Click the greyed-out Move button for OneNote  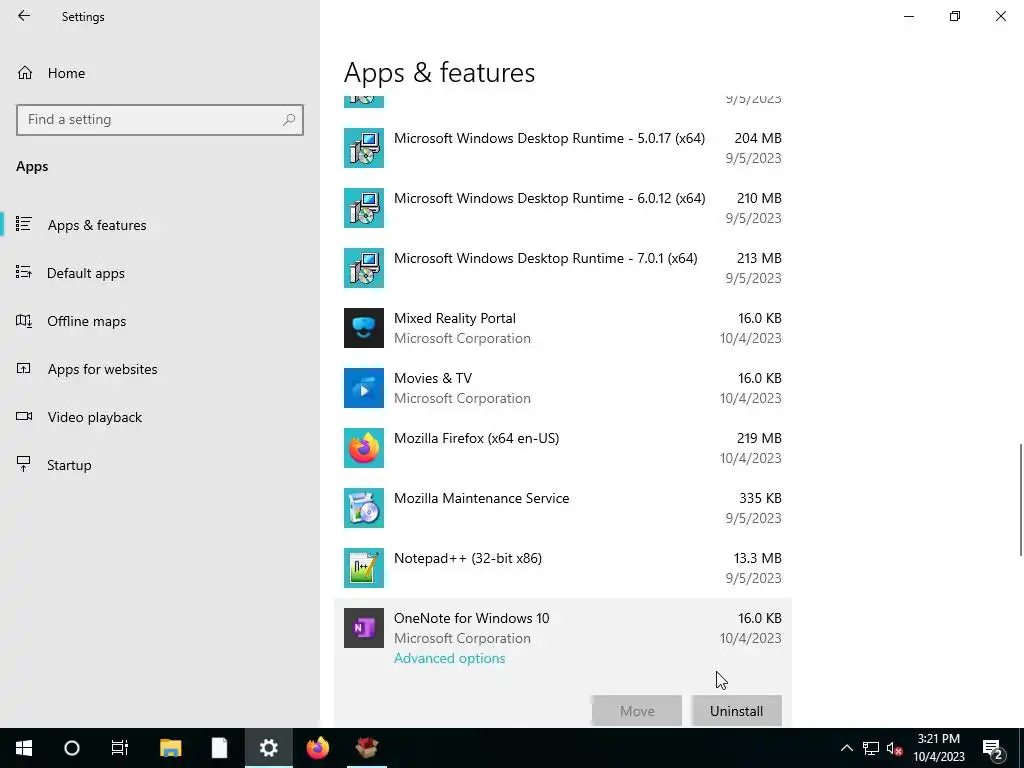(x=637, y=711)
